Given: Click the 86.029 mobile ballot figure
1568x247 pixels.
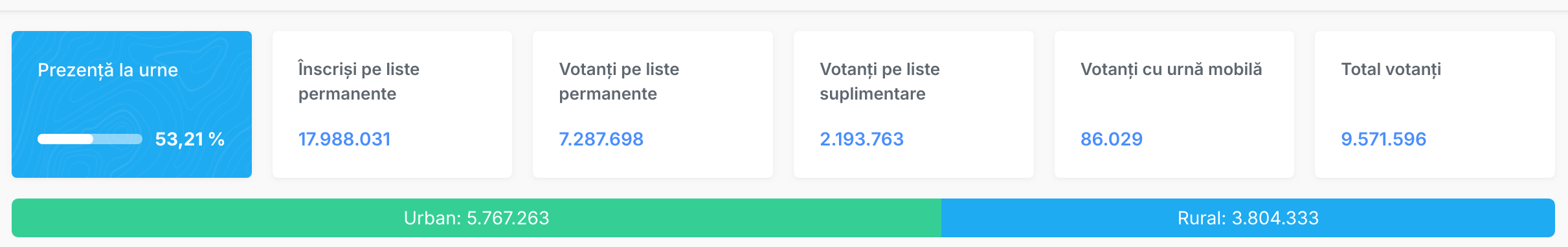Looking at the screenshot, I should (x=1112, y=139).
